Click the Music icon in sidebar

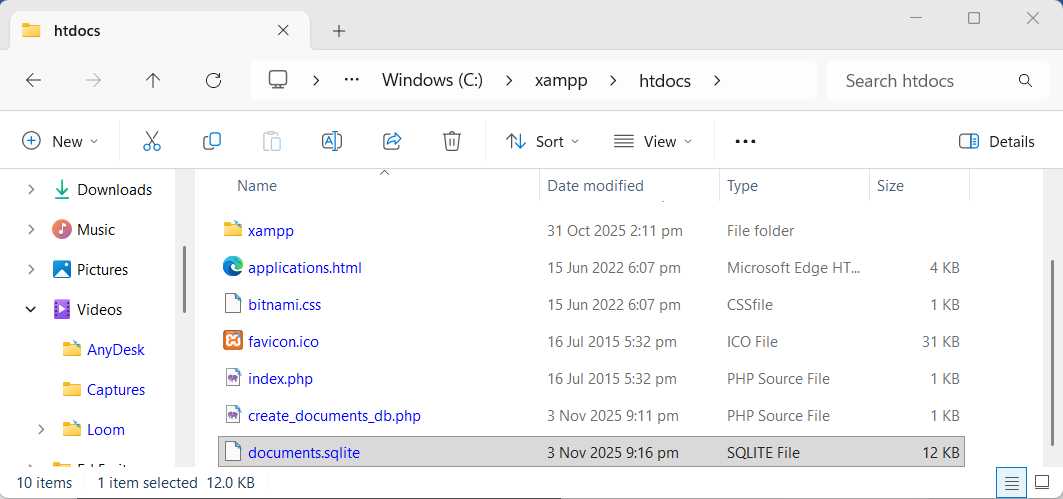coord(62,229)
